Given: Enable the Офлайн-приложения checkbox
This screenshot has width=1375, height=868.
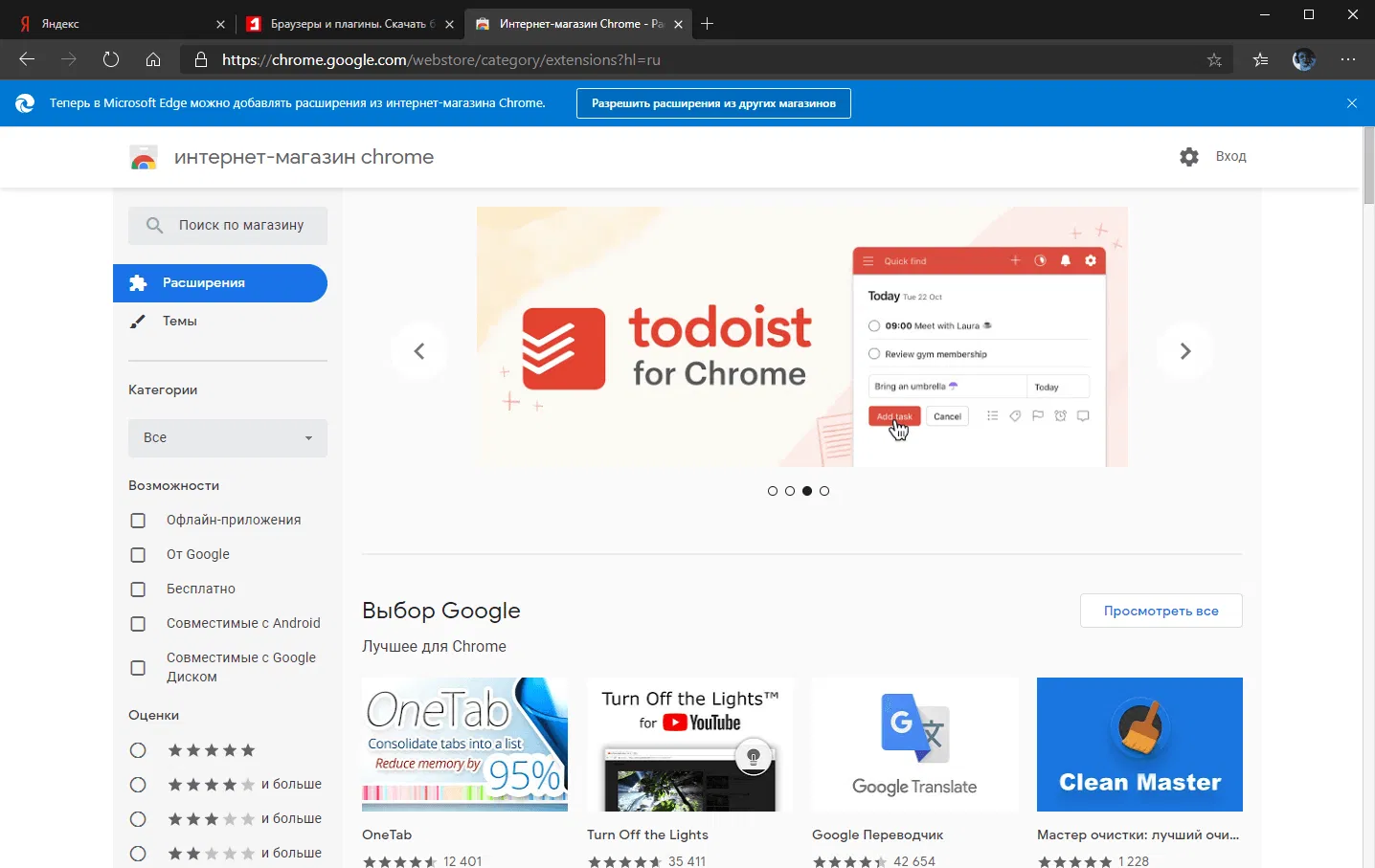Looking at the screenshot, I should 138,521.
